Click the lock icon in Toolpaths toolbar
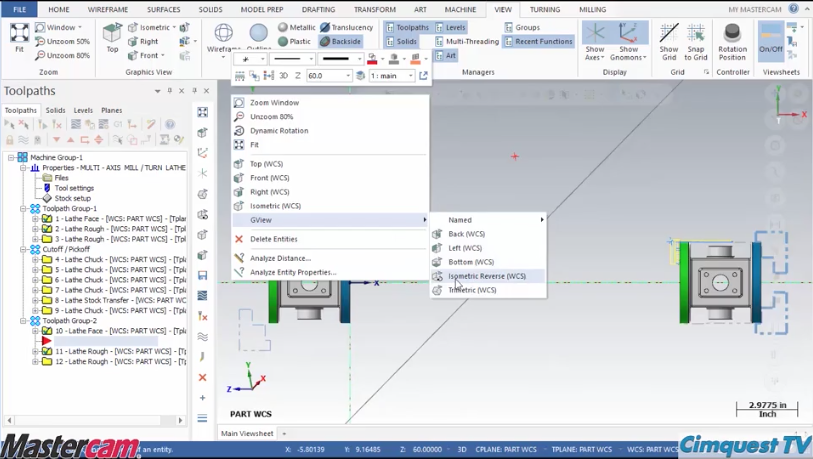The width and height of the screenshot is (813, 459). coord(9,140)
